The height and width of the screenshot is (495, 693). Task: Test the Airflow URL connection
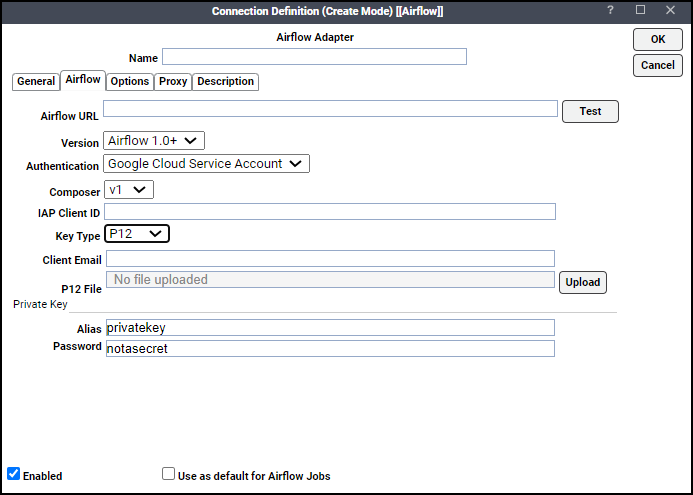click(x=590, y=111)
